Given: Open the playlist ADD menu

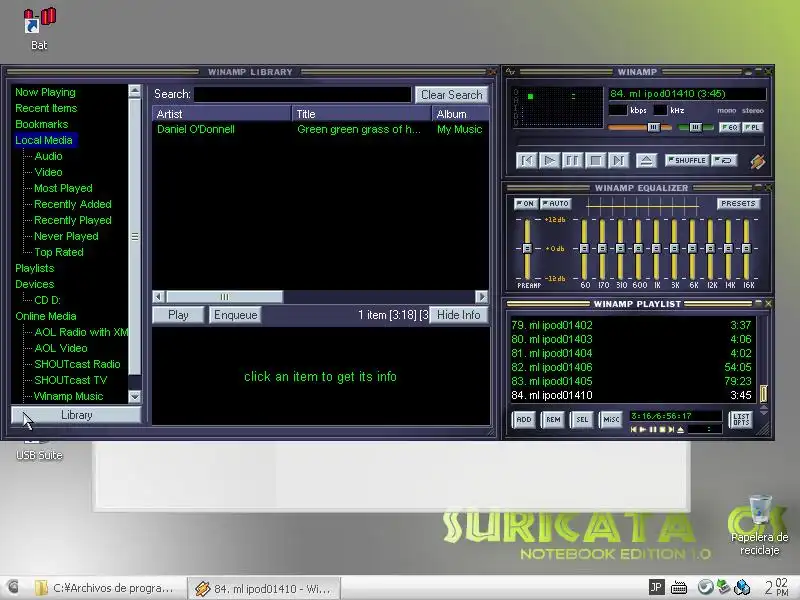Looking at the screenshot, I should click(523, 420).
